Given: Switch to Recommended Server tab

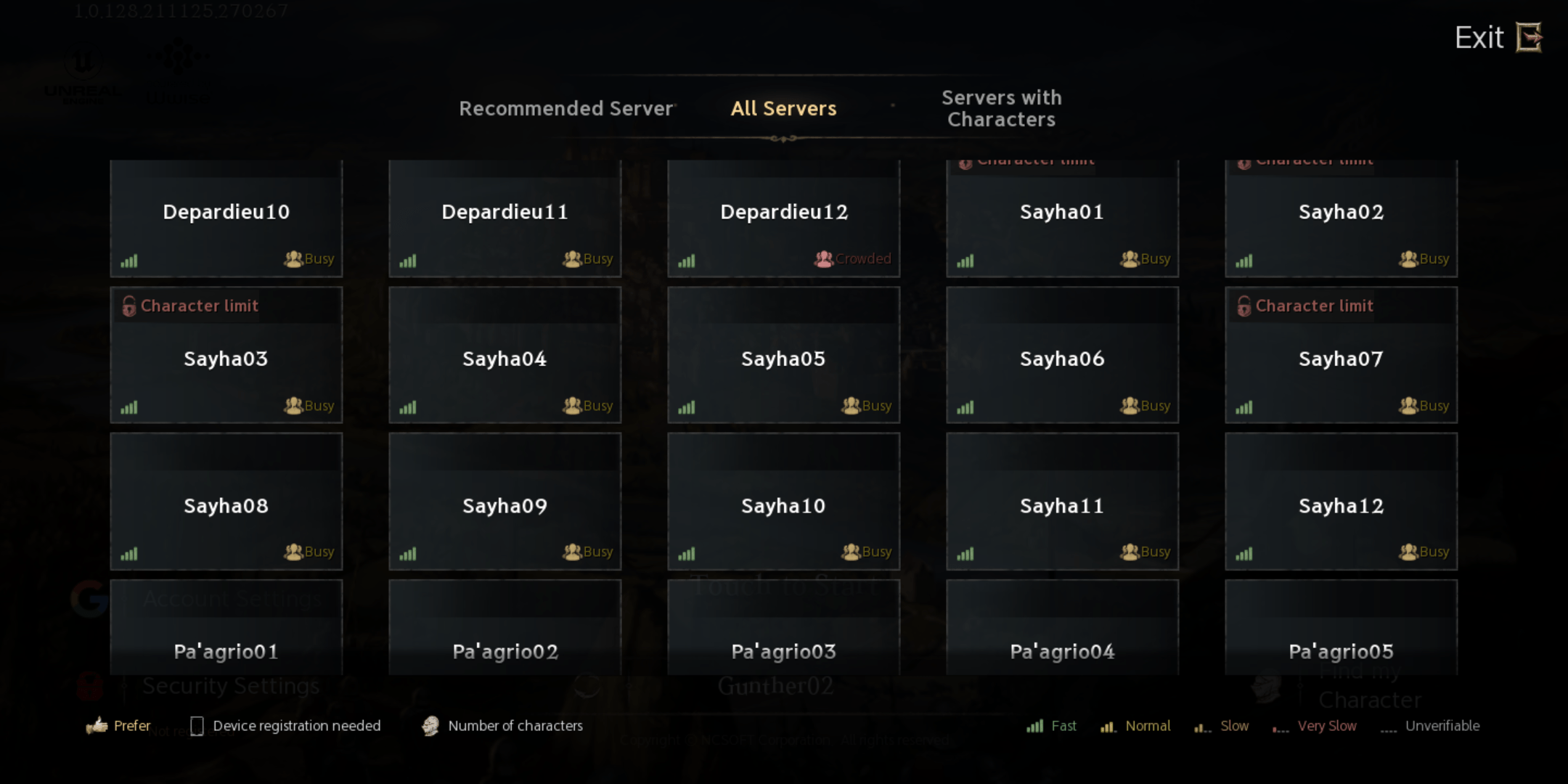Looking at the screenshot, I should pyautogui.click(x=565, y=108).
